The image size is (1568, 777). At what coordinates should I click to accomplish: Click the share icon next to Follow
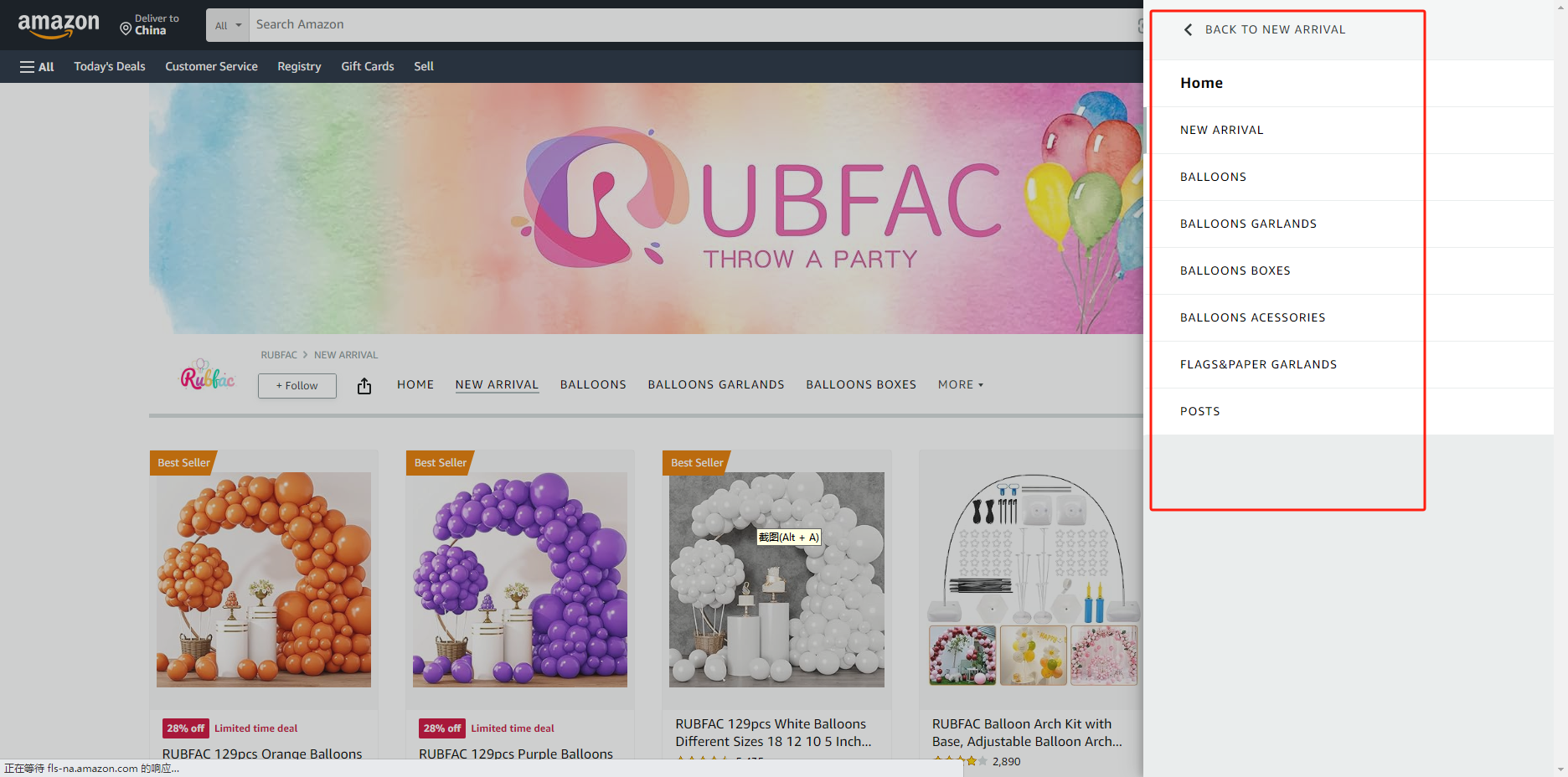click(364, 386)
